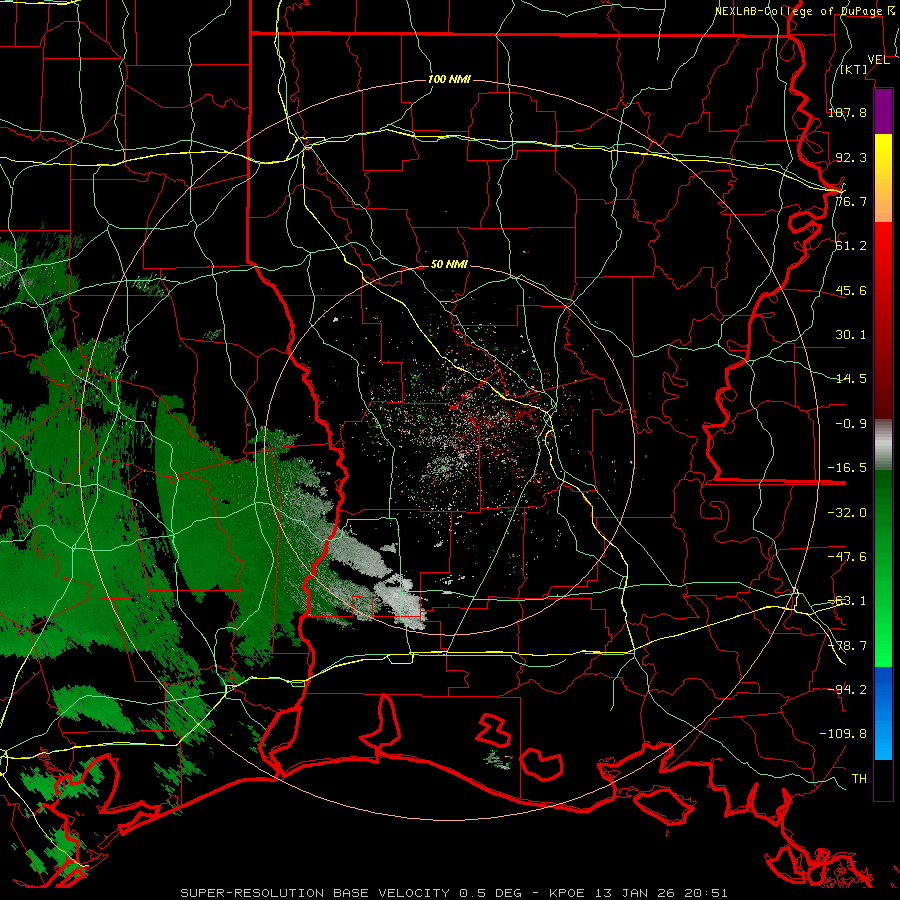Click the -78.7 velocity scale value
The width and height of the screenshot is (900, 900).
point(847,646)
